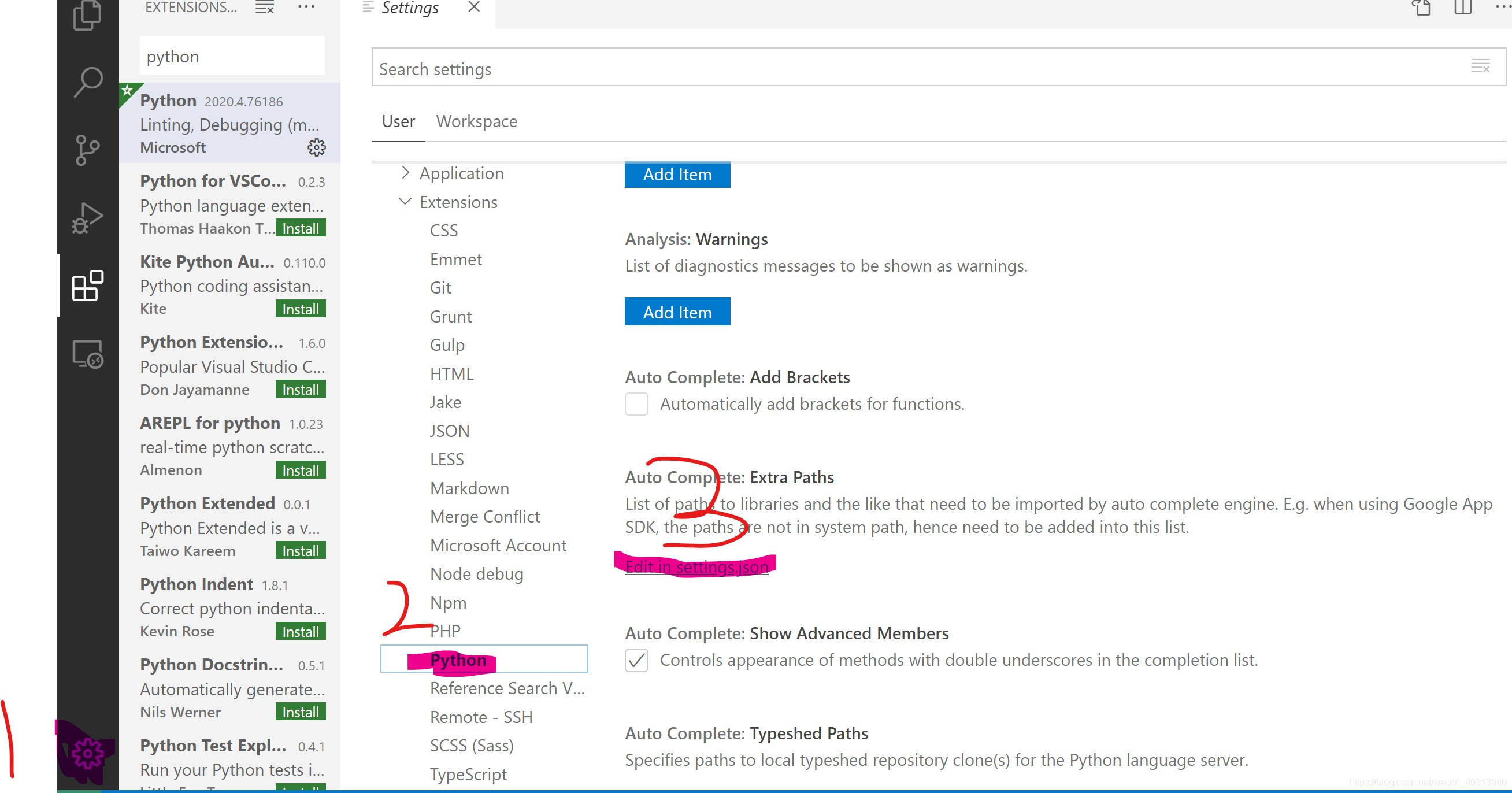Screen dimensions: 1512x793
Task: Open Microsoft Account settings
Action: coord(498,545)
